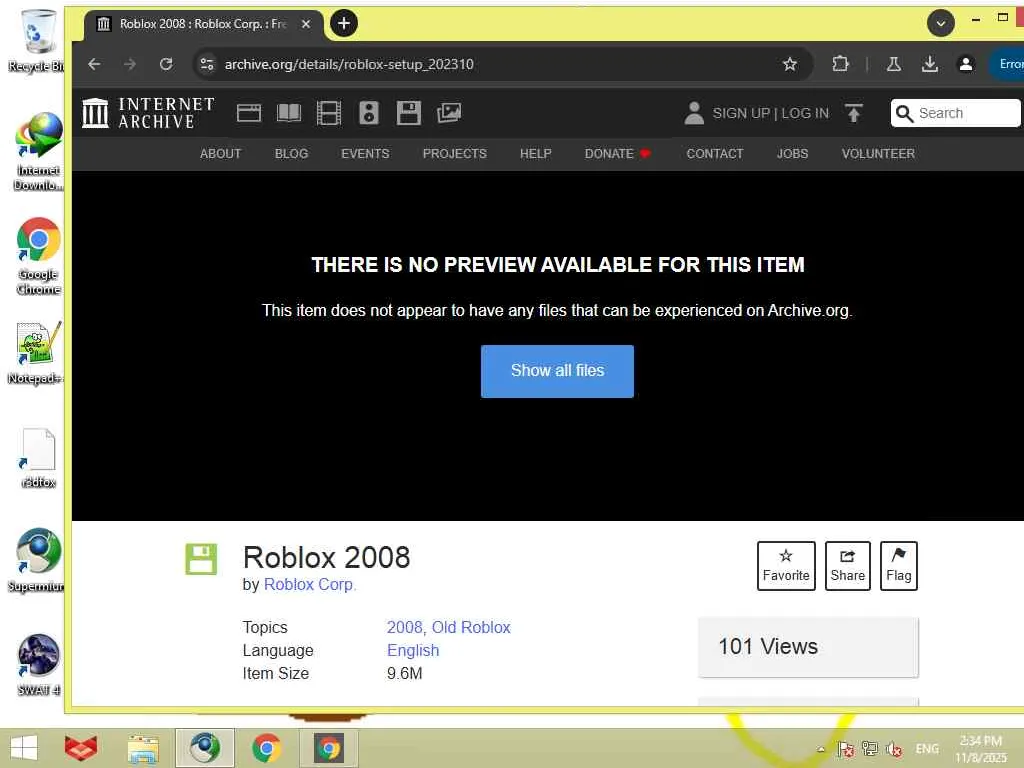
Task: Open site information icon in address bar
Action: 207,64
